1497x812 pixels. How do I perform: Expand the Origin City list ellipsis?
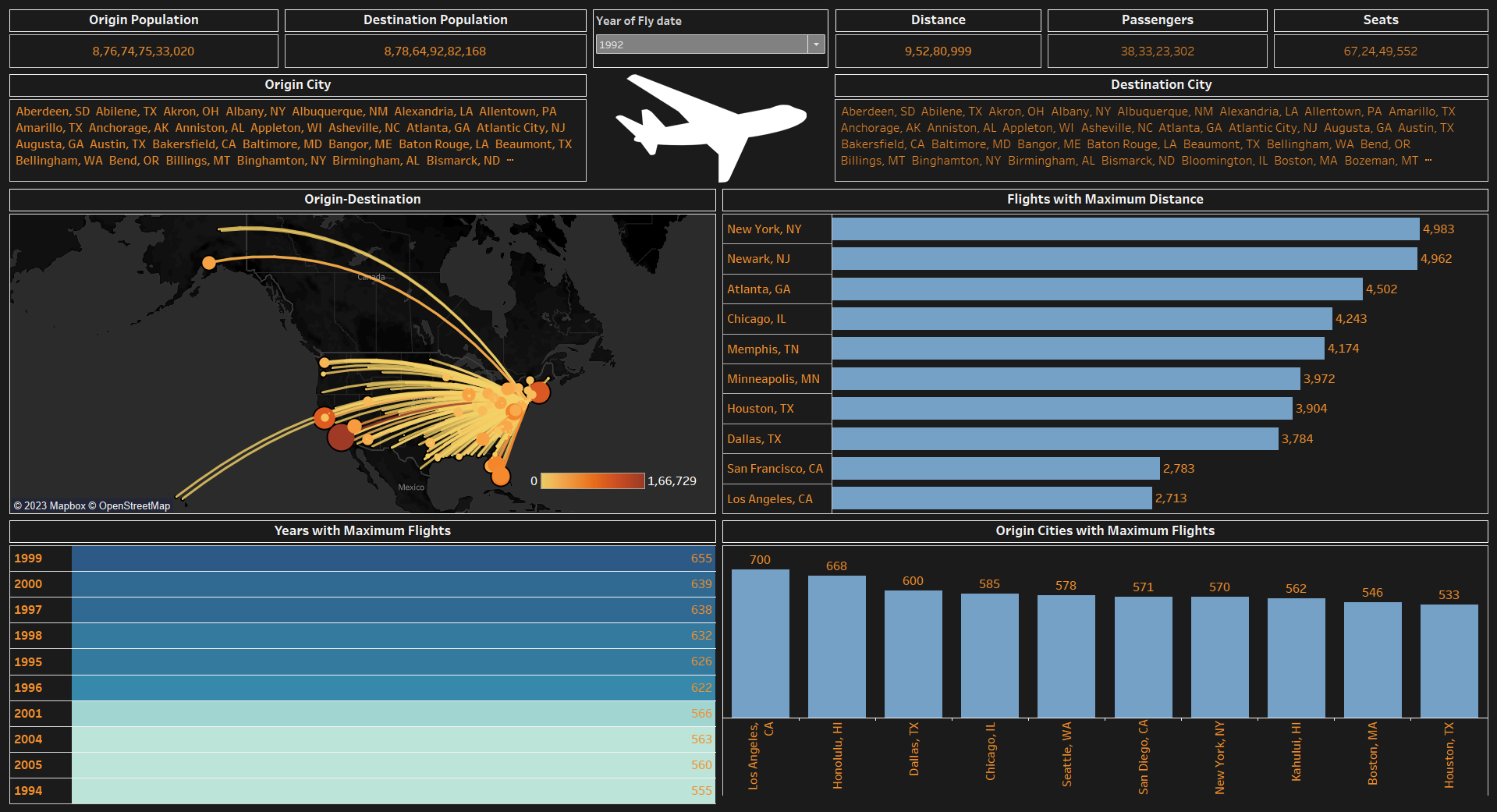click(510, 161)
